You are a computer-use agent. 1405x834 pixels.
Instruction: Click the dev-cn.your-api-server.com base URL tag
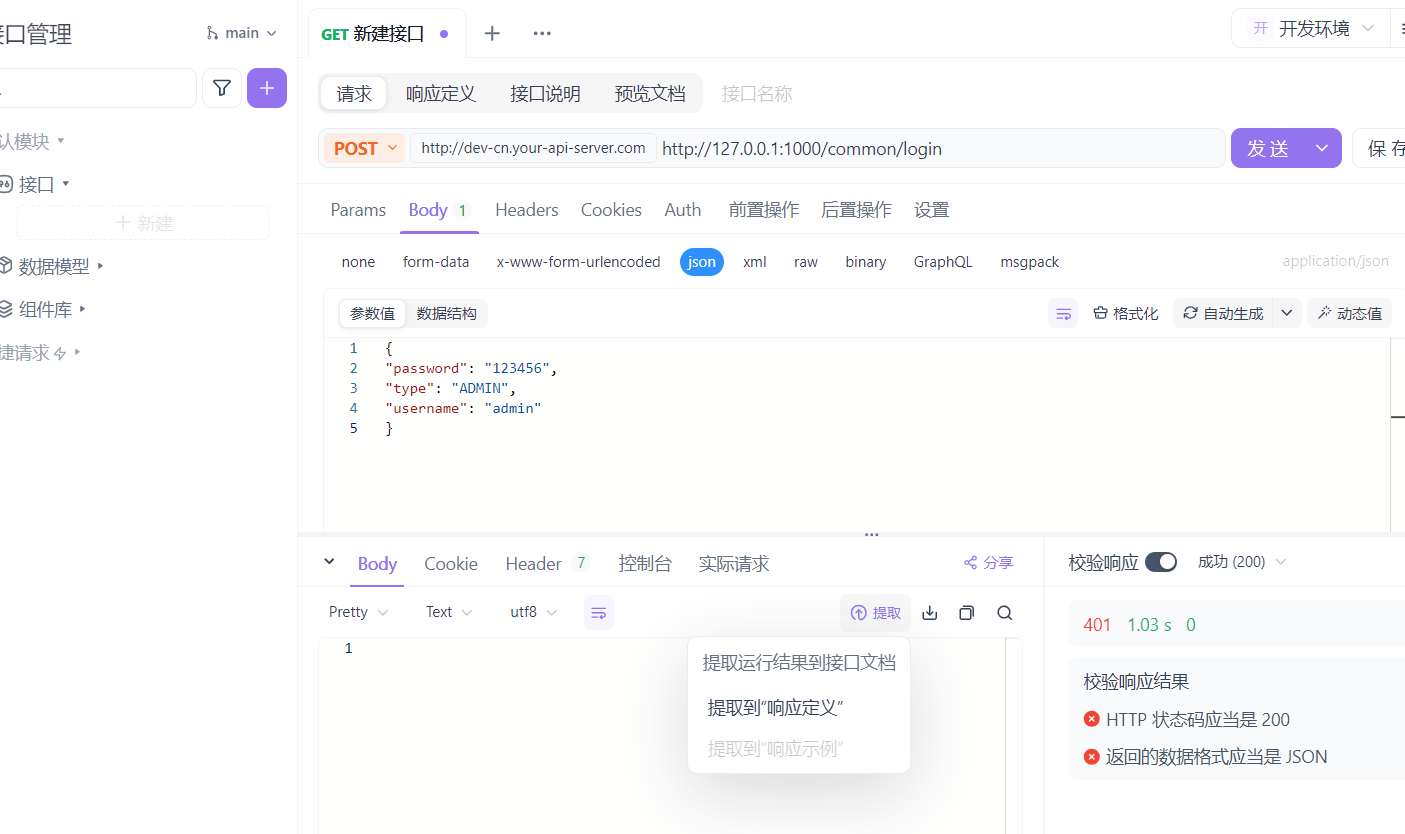(x=533, y=148)
